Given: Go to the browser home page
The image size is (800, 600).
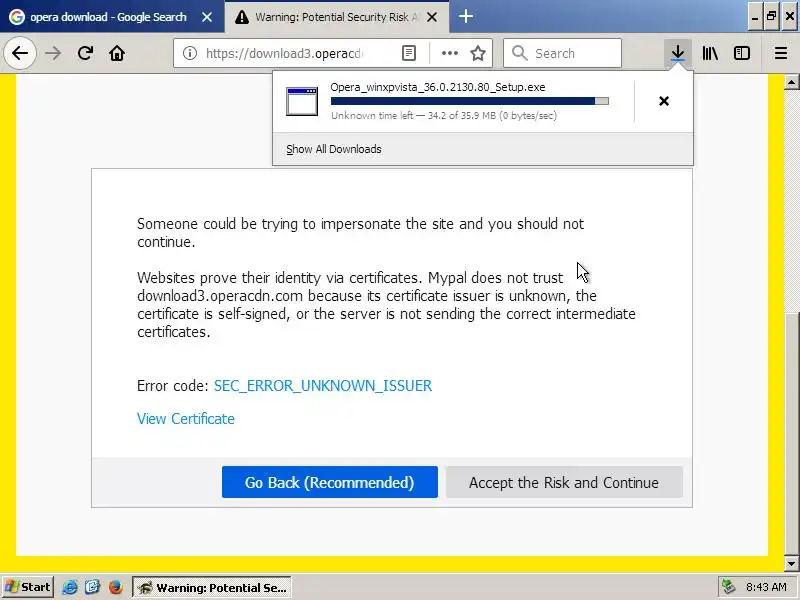Looking at the screenshot, I should click(117, 53).
